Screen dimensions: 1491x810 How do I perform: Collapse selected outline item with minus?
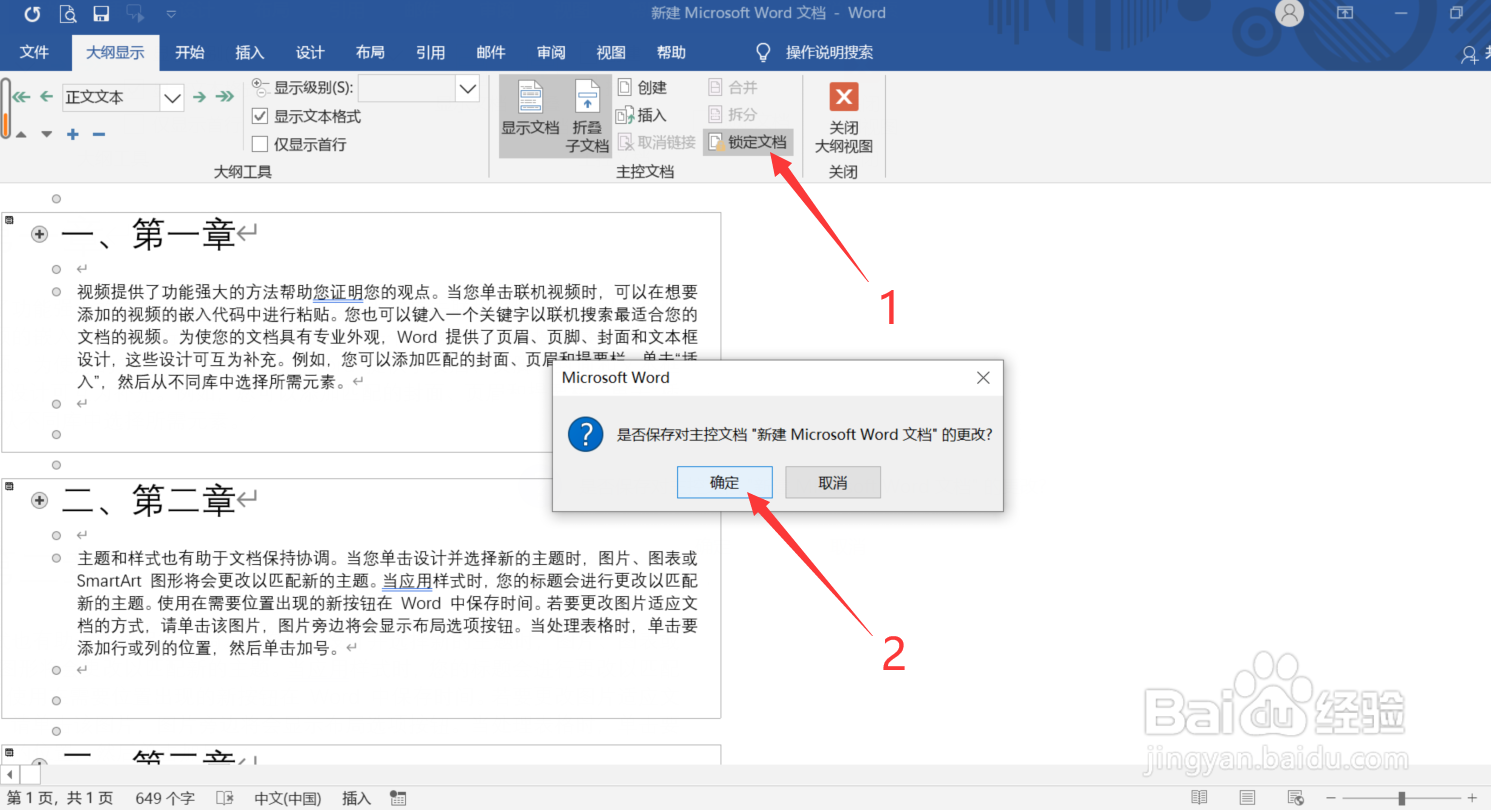tap(99, 134)
